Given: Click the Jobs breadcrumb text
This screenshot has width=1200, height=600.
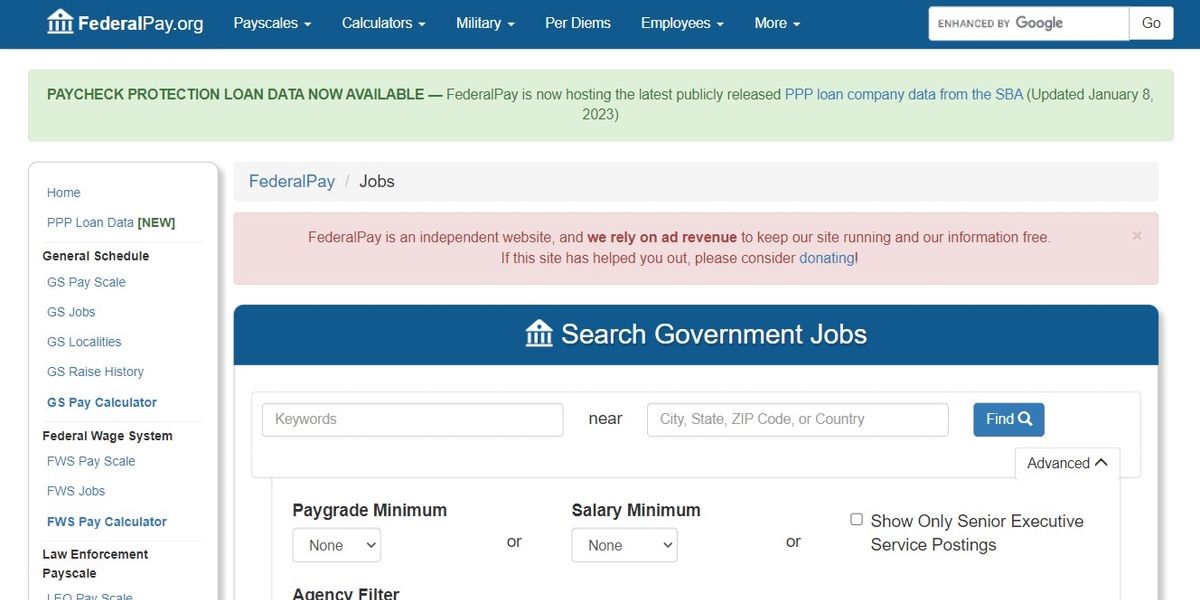Looking at the screenshot, I should pos(377,181).
